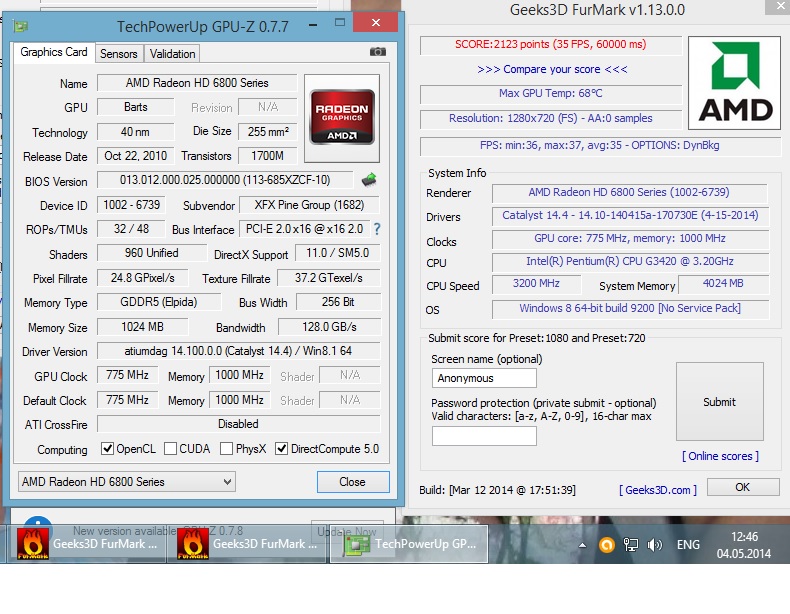Click the ATI CrossFire Disabled field
The width and height of the screenshot is (790, 614).
point(238,424)
